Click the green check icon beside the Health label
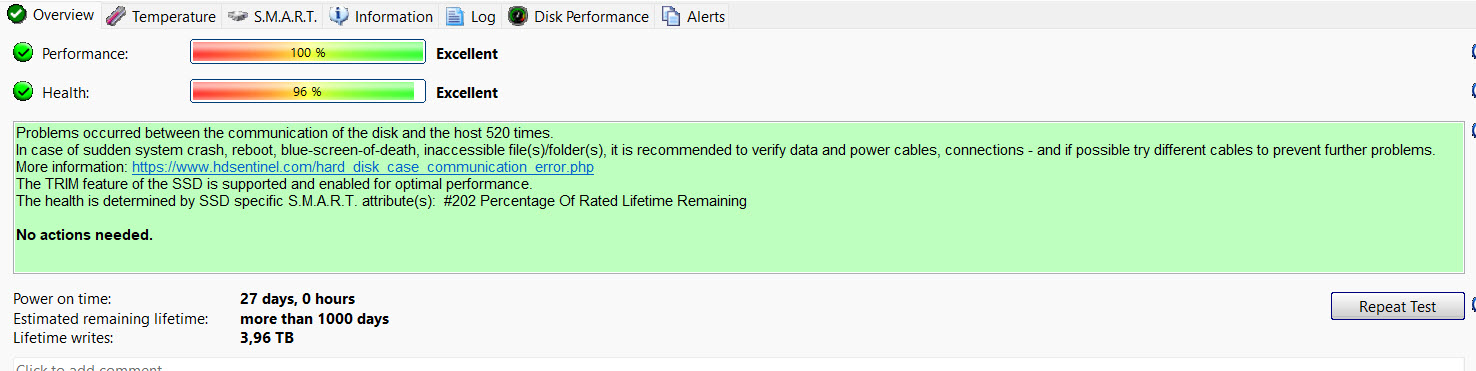The height and width of the screenshot is (371, 1476). 23,92
